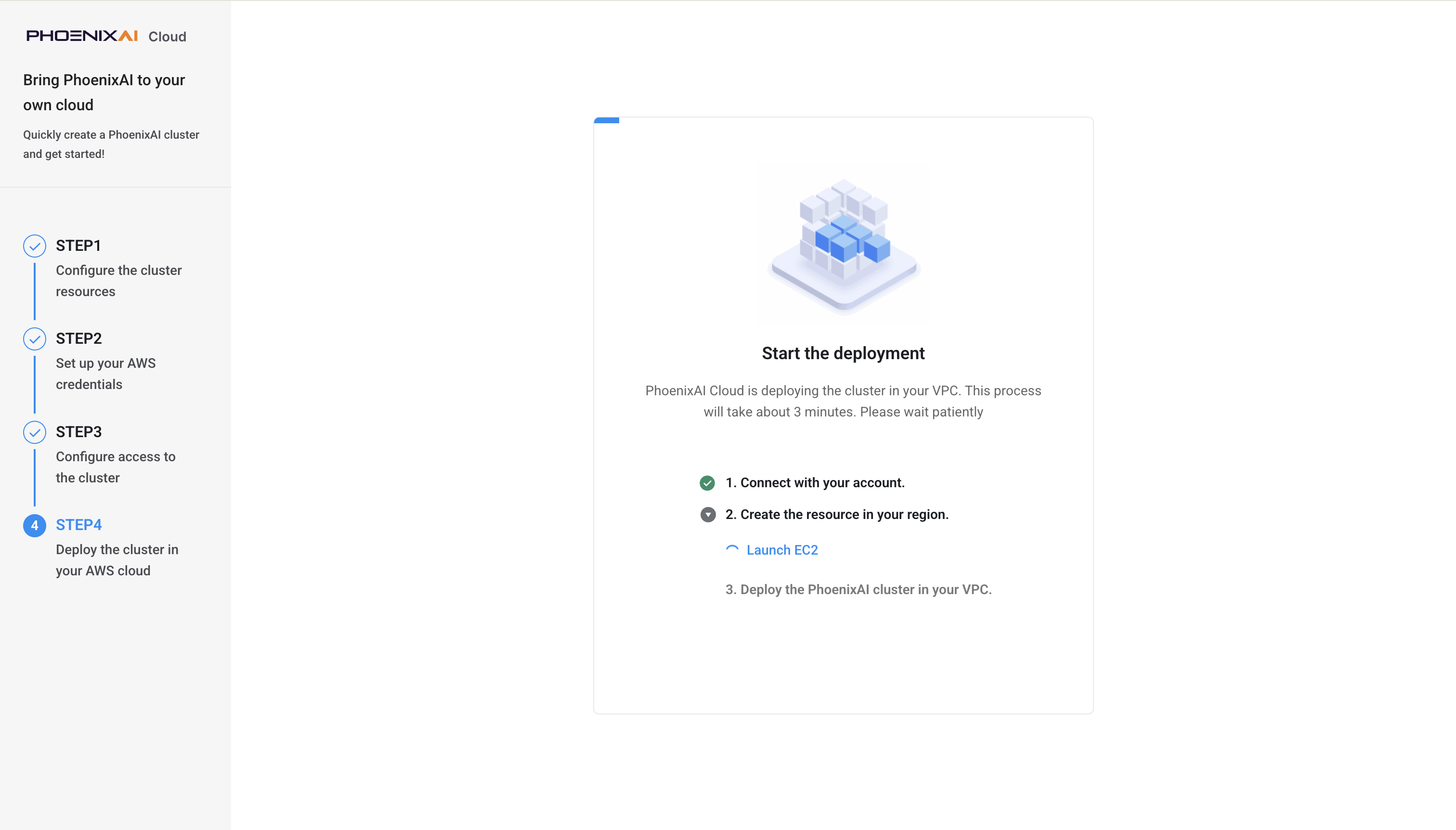
Task: Click the blue deployment progress bar
Action: [x=607, y=120]
